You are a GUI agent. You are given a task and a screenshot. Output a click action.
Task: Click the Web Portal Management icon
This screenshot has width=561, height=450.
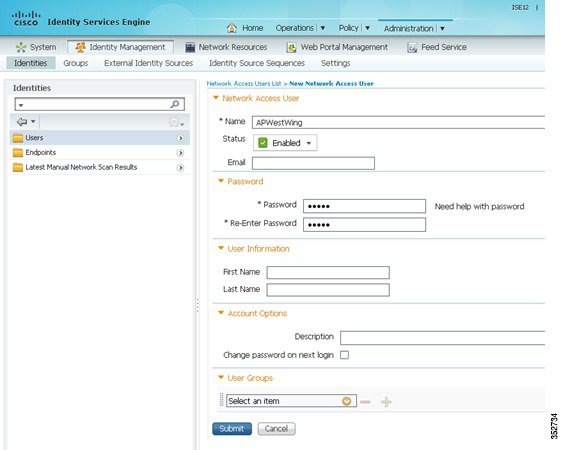click(x=292, y=47)
